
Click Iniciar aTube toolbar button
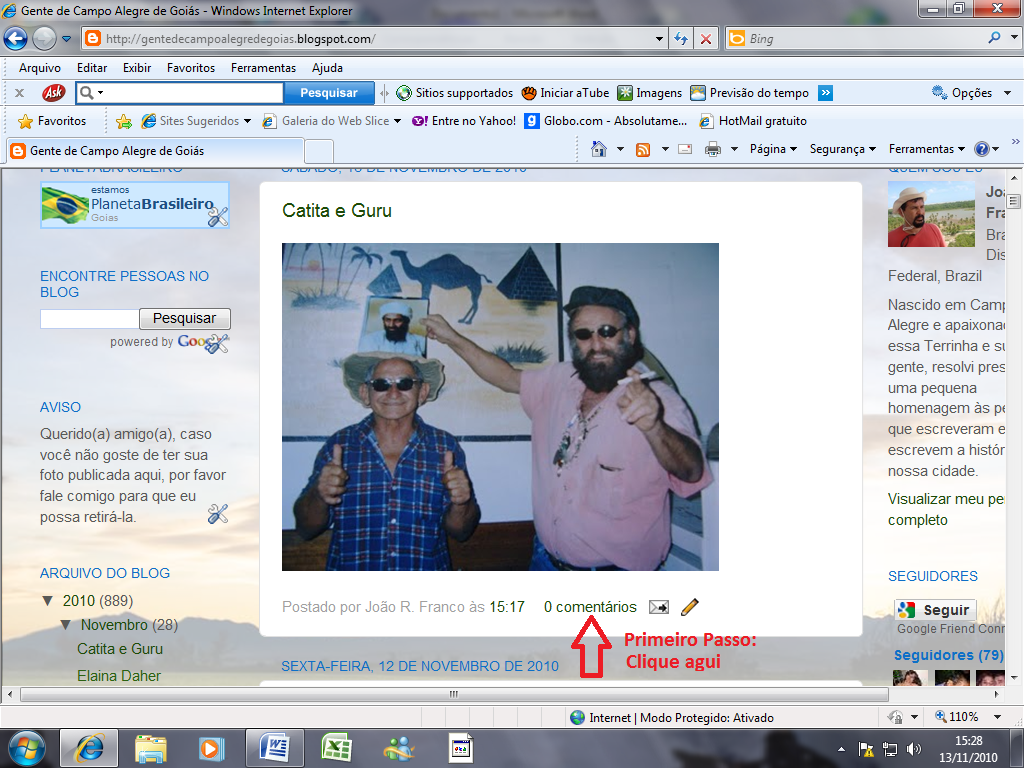[x=566, y=93]
